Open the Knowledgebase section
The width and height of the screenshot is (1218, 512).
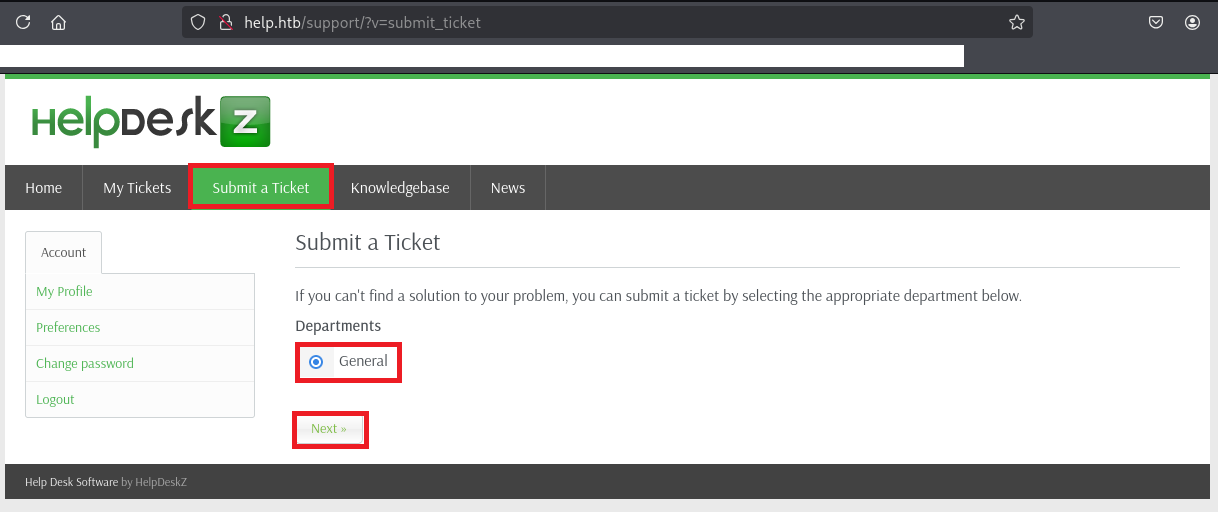(400, 188)
